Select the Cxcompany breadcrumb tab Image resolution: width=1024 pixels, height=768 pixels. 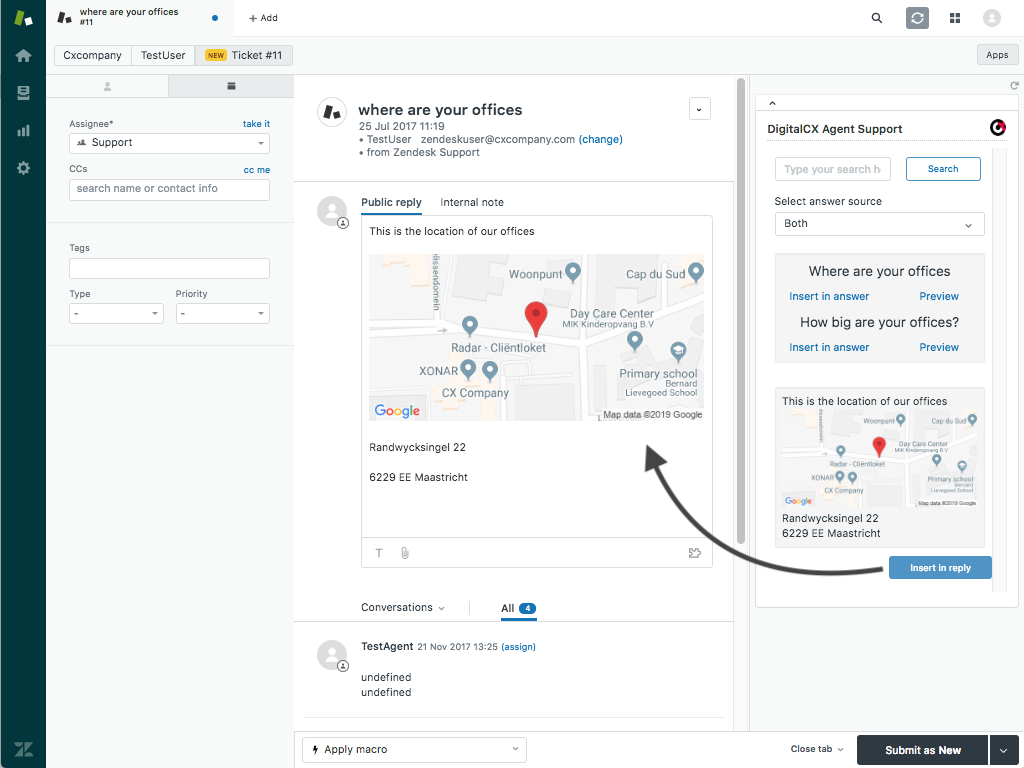coord(93,56)
